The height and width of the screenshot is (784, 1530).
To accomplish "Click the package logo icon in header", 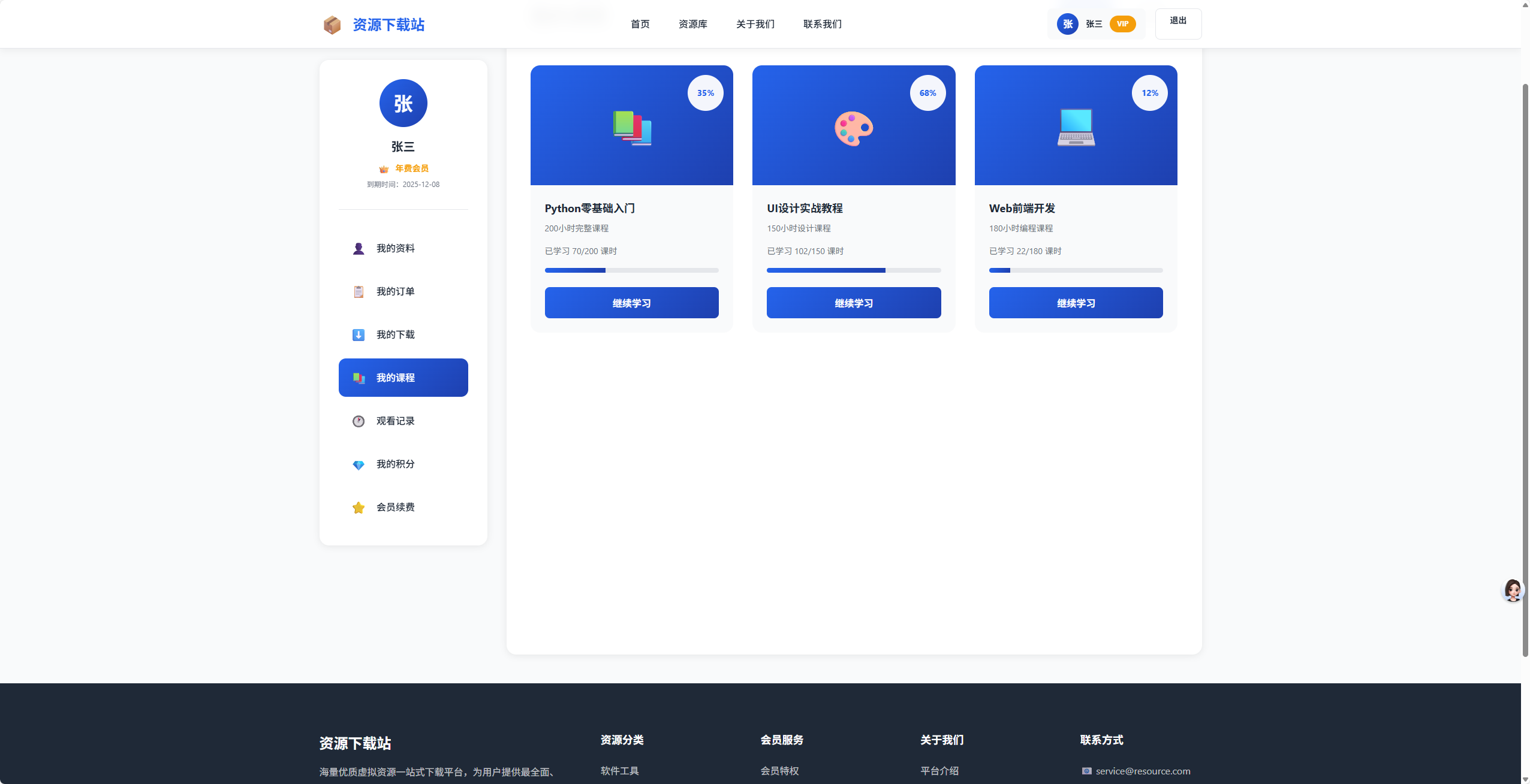I will [x=332, y=25].
